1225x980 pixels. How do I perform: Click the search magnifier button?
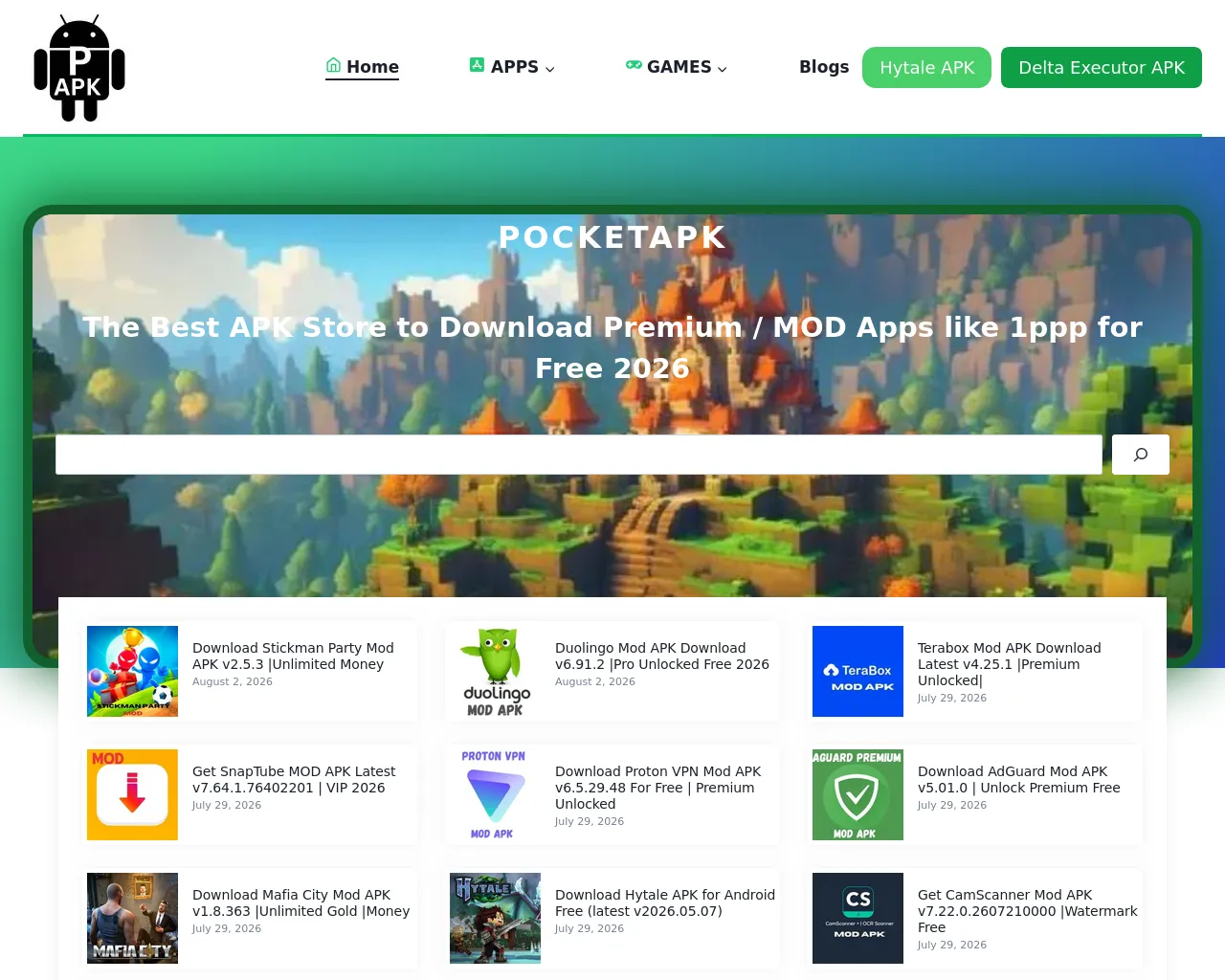(x=1141, y=455)
